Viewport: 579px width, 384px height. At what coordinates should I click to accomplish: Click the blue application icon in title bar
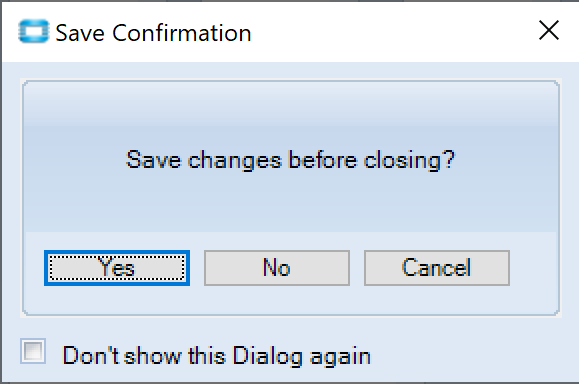[x=33, y=31]
